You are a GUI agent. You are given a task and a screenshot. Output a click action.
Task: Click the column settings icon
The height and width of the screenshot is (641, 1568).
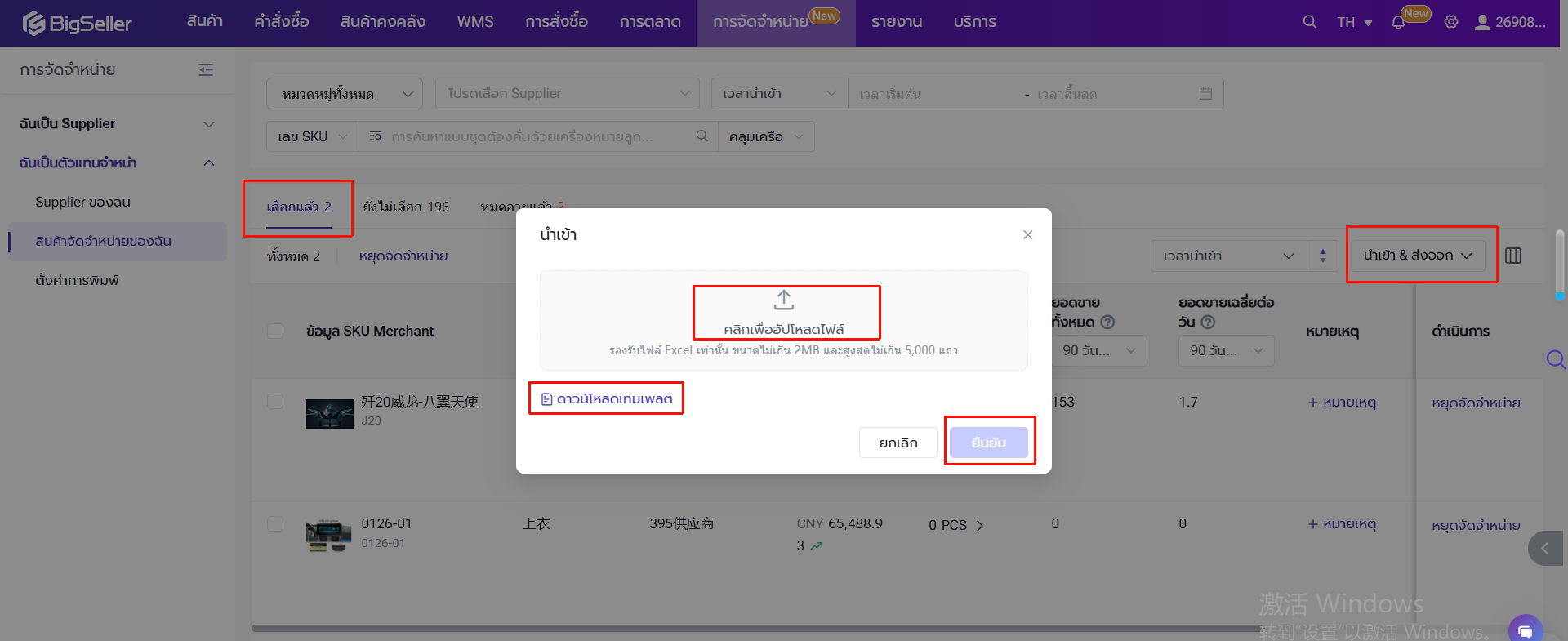pyautogui.click(x=1513, y=256)
